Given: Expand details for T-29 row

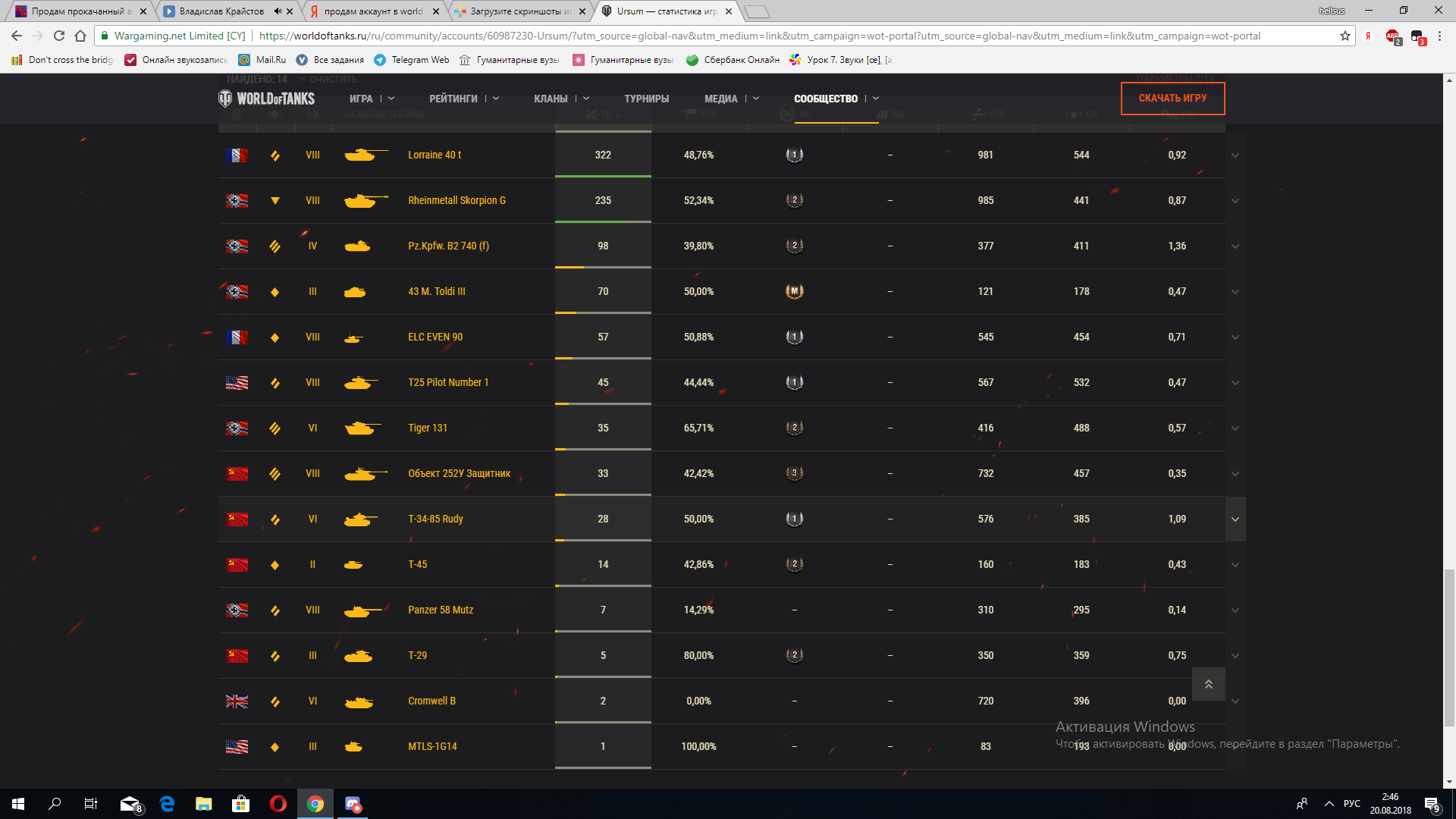Looking at the screenshot, I should (1235, 656).
